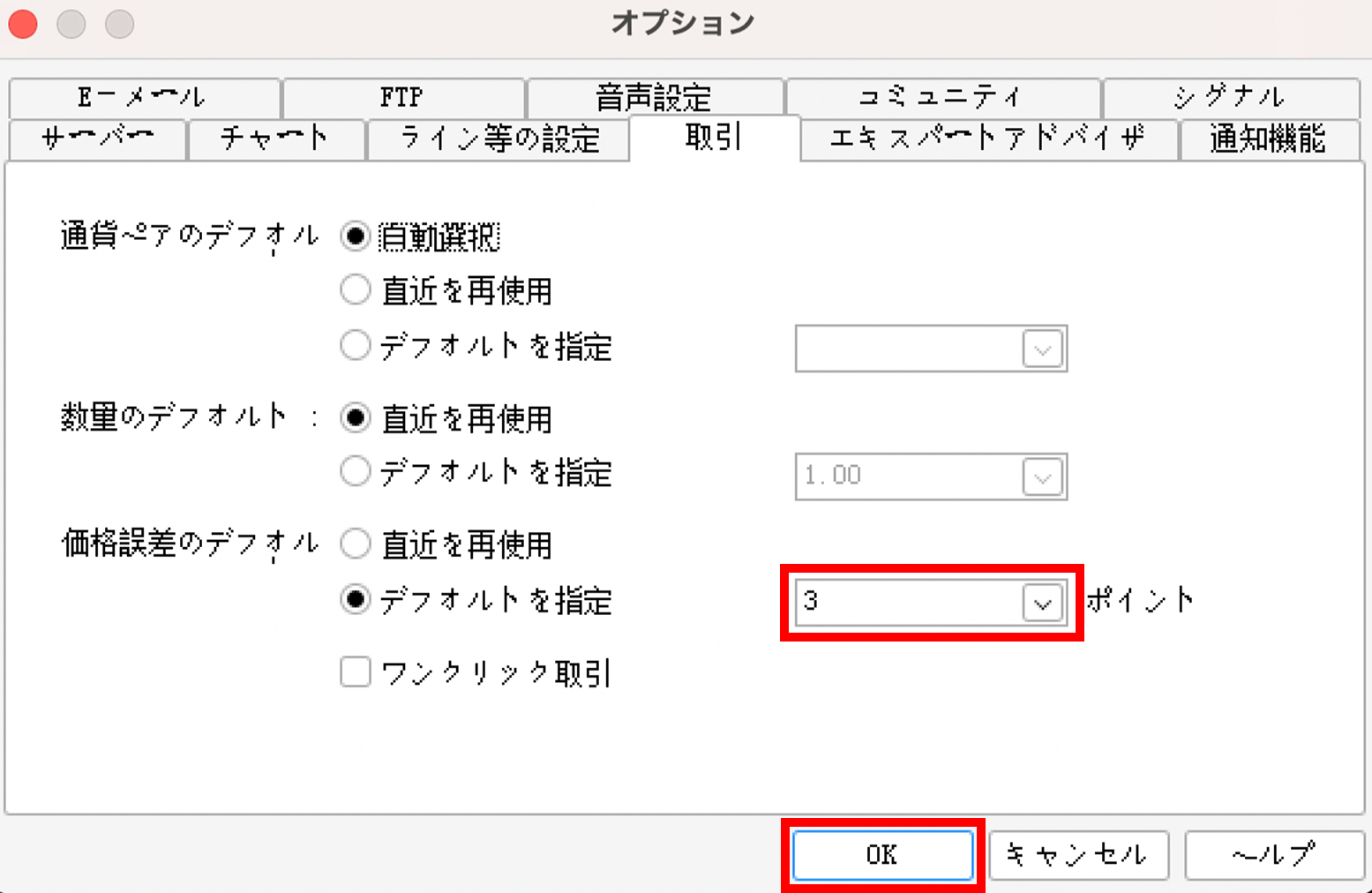Switch to the FTP tab
This screenshot has height=893, width=1372.
pyautogui.click(x=402, y=97)
